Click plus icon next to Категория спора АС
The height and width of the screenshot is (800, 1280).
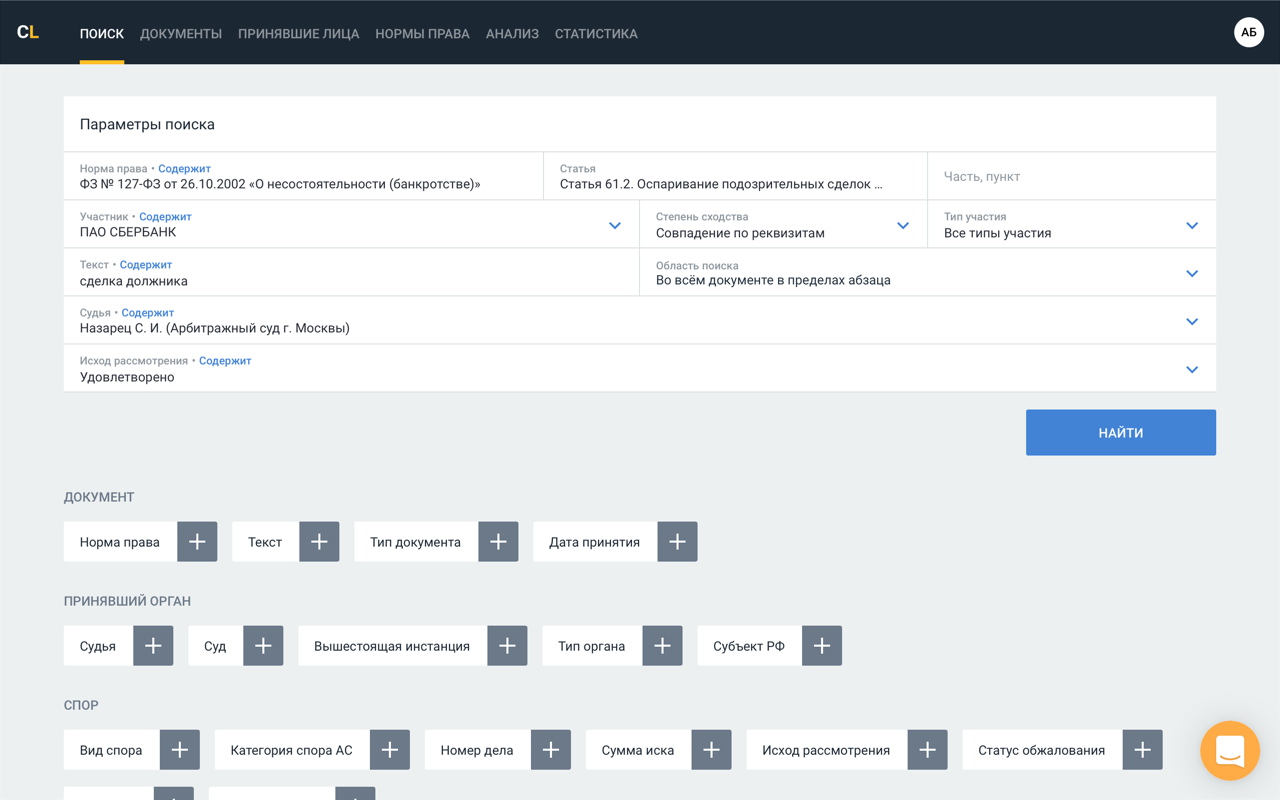pos(390,750)
